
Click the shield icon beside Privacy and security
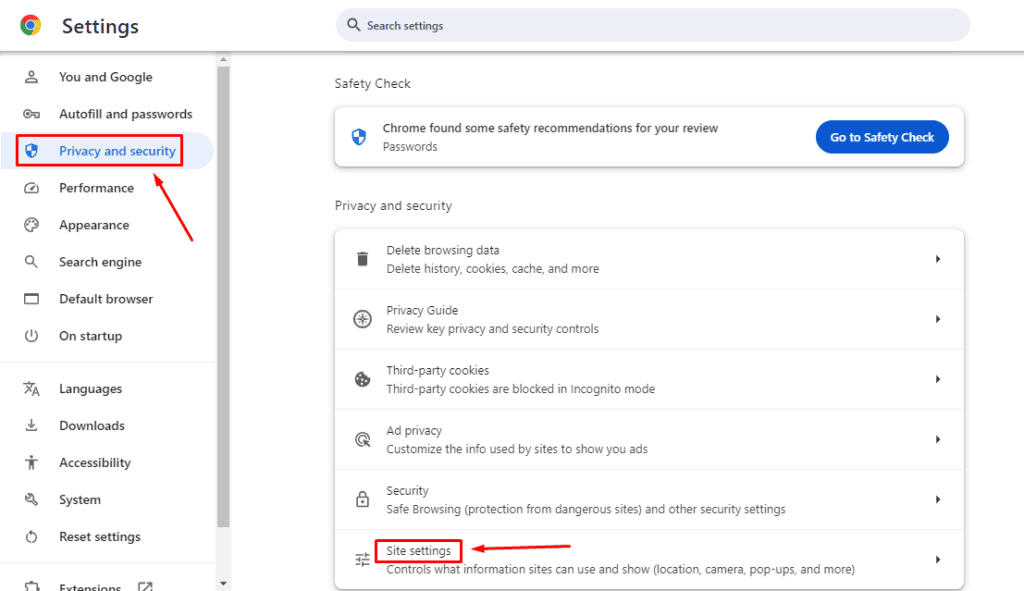[x=31, y=151]
